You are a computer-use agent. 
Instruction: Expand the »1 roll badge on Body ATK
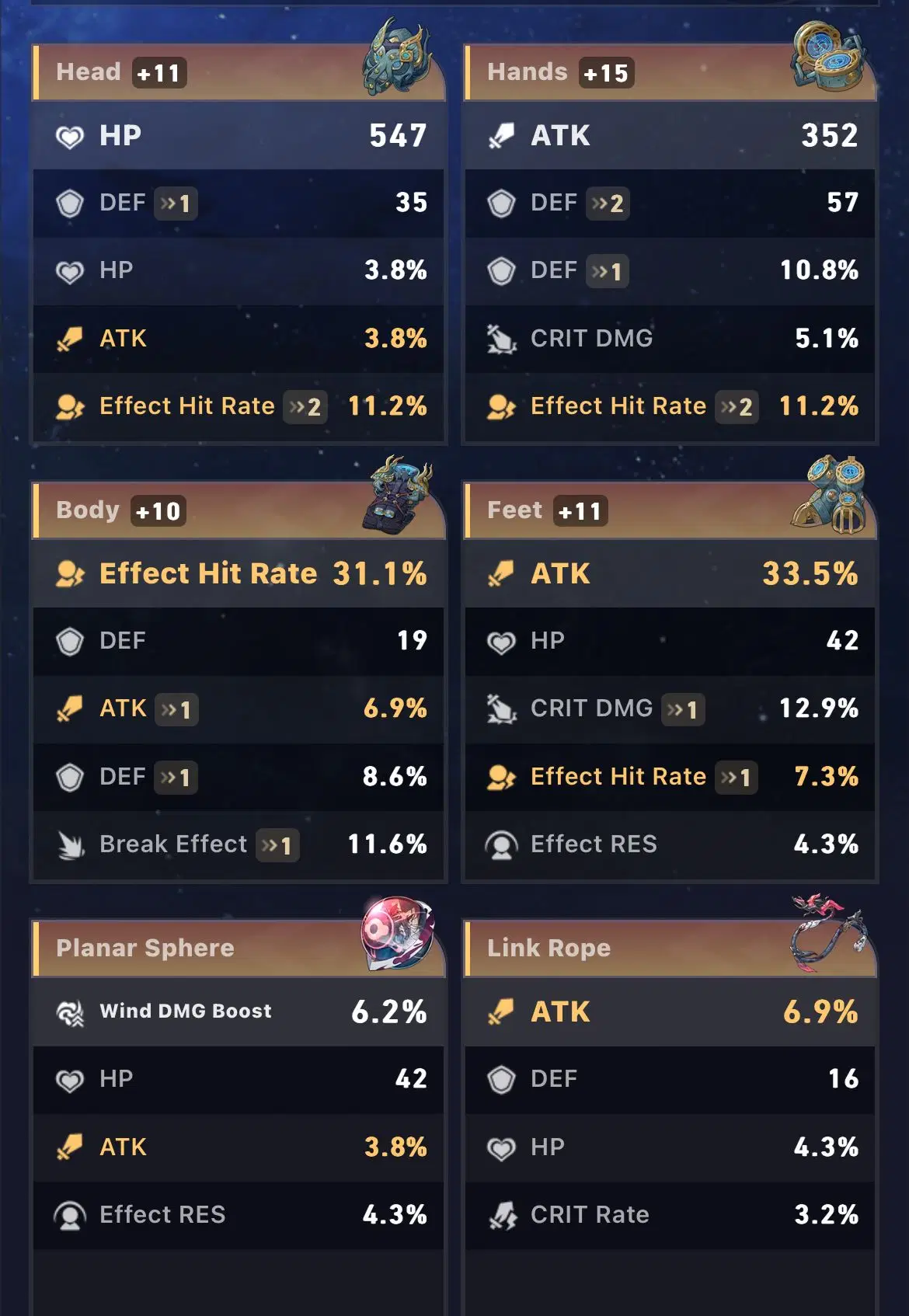[177, 709]
